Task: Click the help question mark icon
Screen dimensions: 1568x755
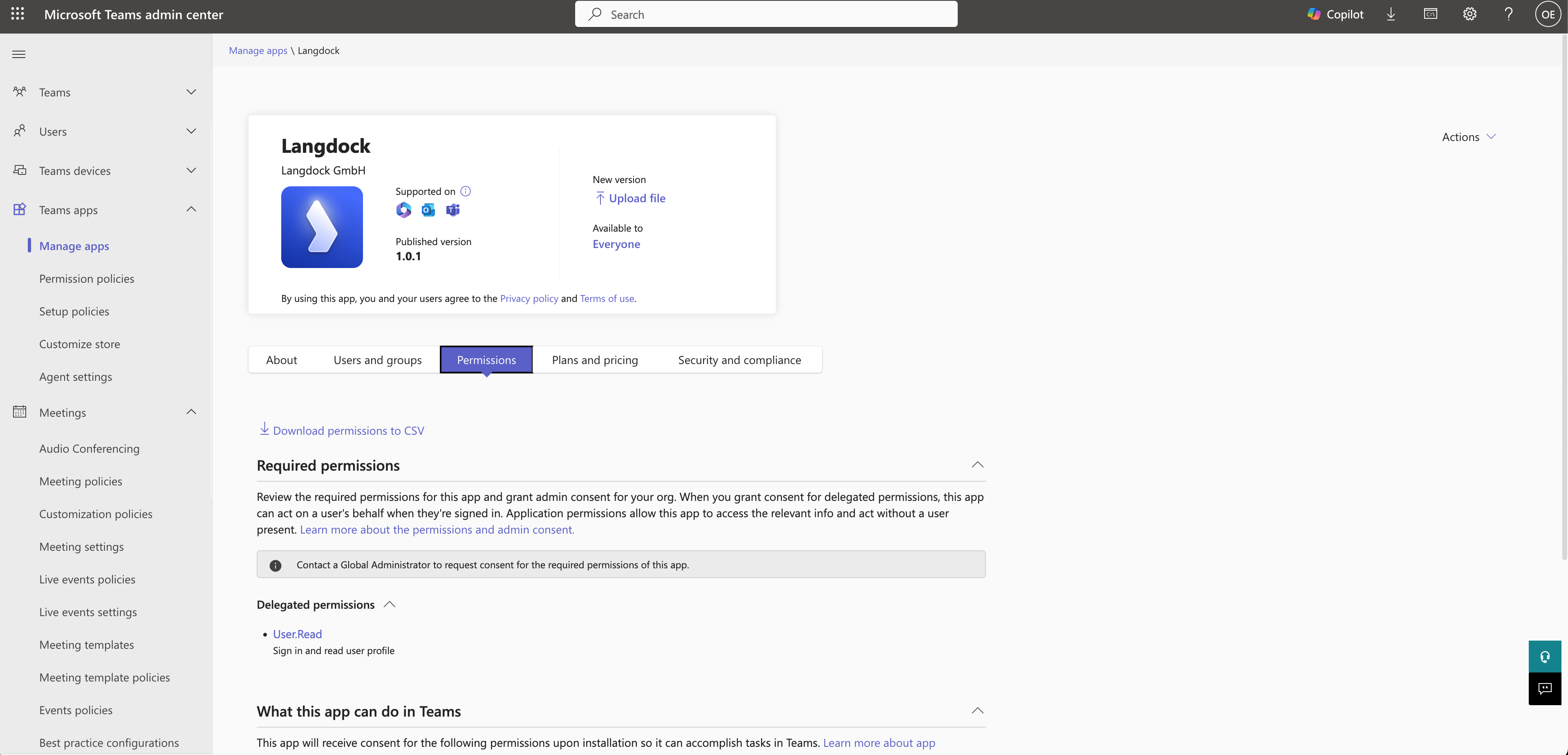Action: point(1508,14)
